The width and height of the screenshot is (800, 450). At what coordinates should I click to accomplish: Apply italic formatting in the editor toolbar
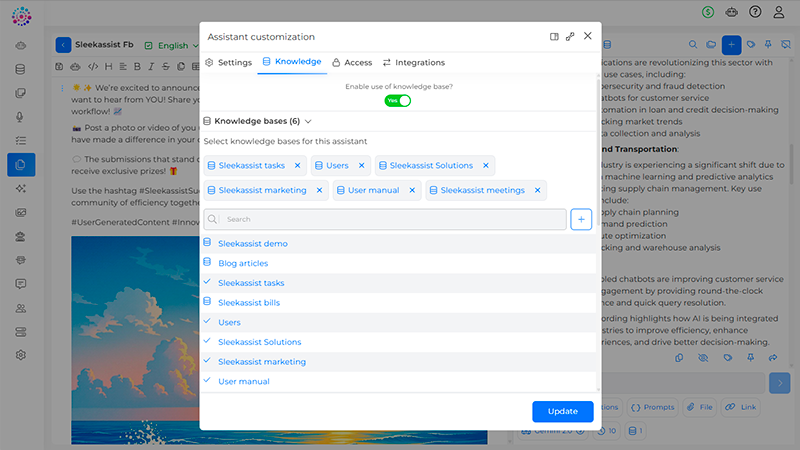(x=151, y=66)
